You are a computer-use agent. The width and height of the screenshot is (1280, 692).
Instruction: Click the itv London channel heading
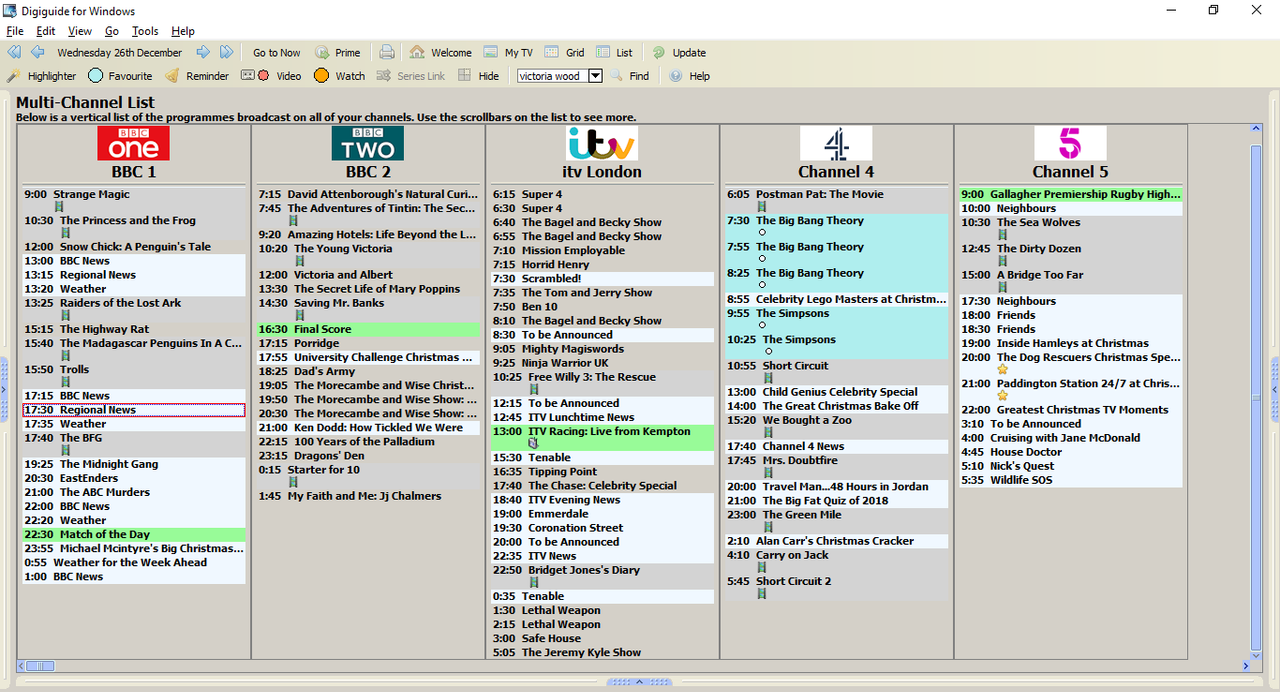(x=601, y=172)
